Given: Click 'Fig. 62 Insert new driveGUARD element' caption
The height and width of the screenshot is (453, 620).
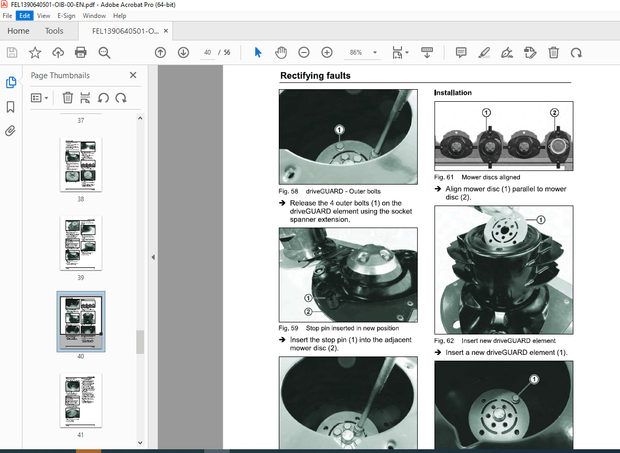Looking at the screenshot, I should pyautogui.click(x=495, y=341).
